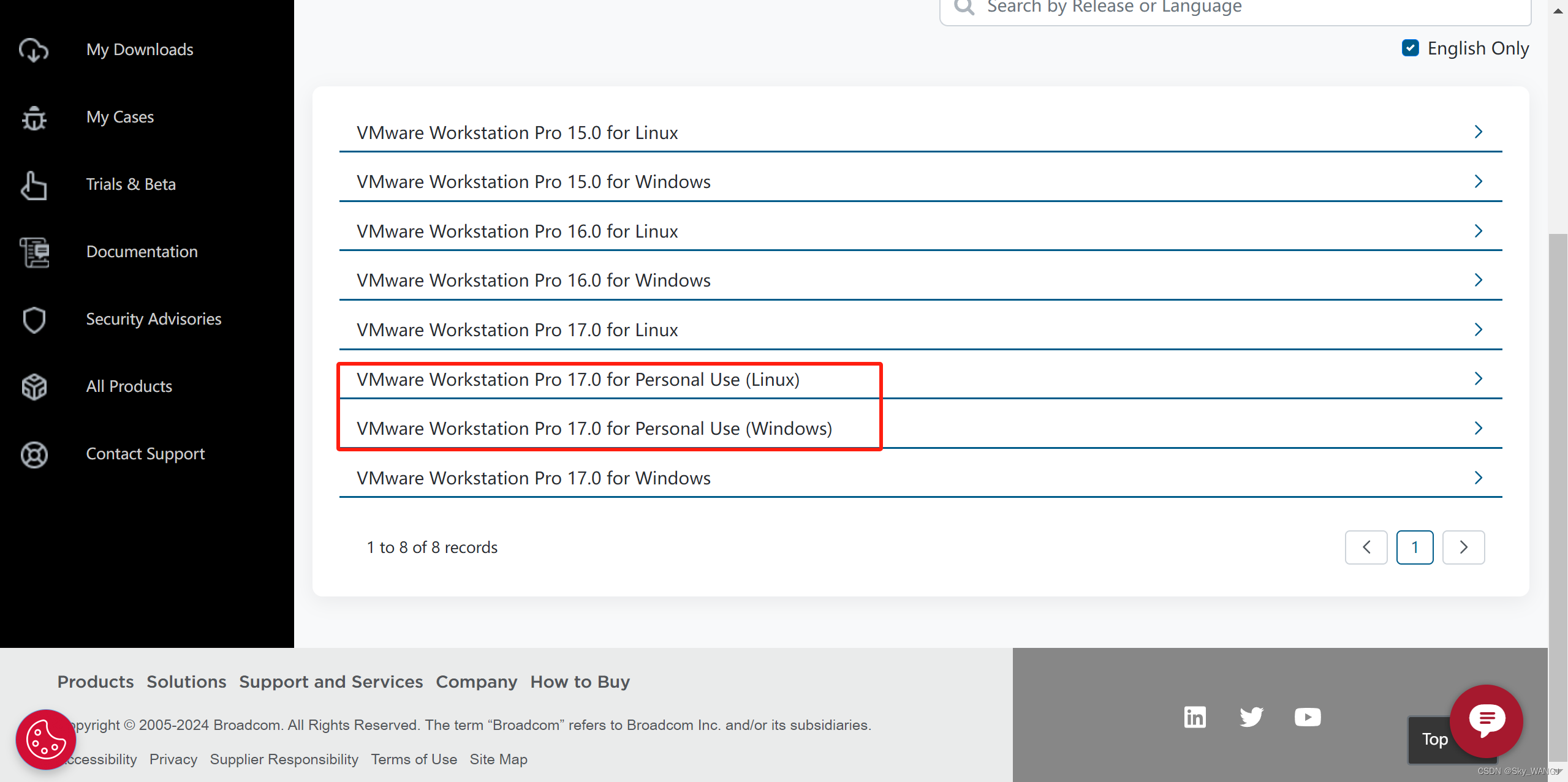Click the Trials & Beta hand icon
This screenshot has width=1568, height=782.
pyautogui.click(x=34, y=185)
